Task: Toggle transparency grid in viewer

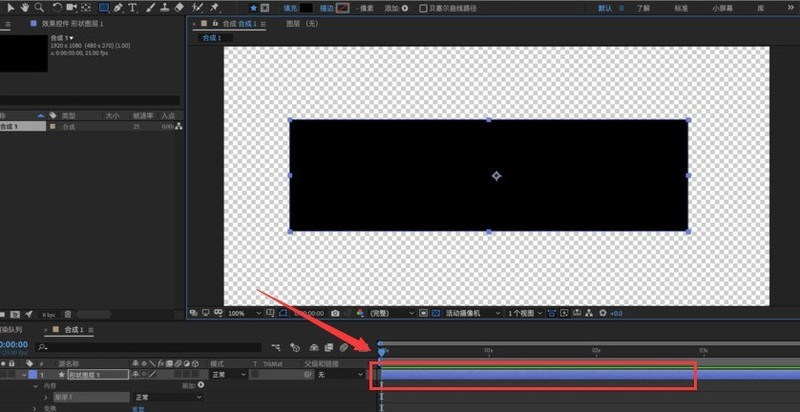Action: 436,313
